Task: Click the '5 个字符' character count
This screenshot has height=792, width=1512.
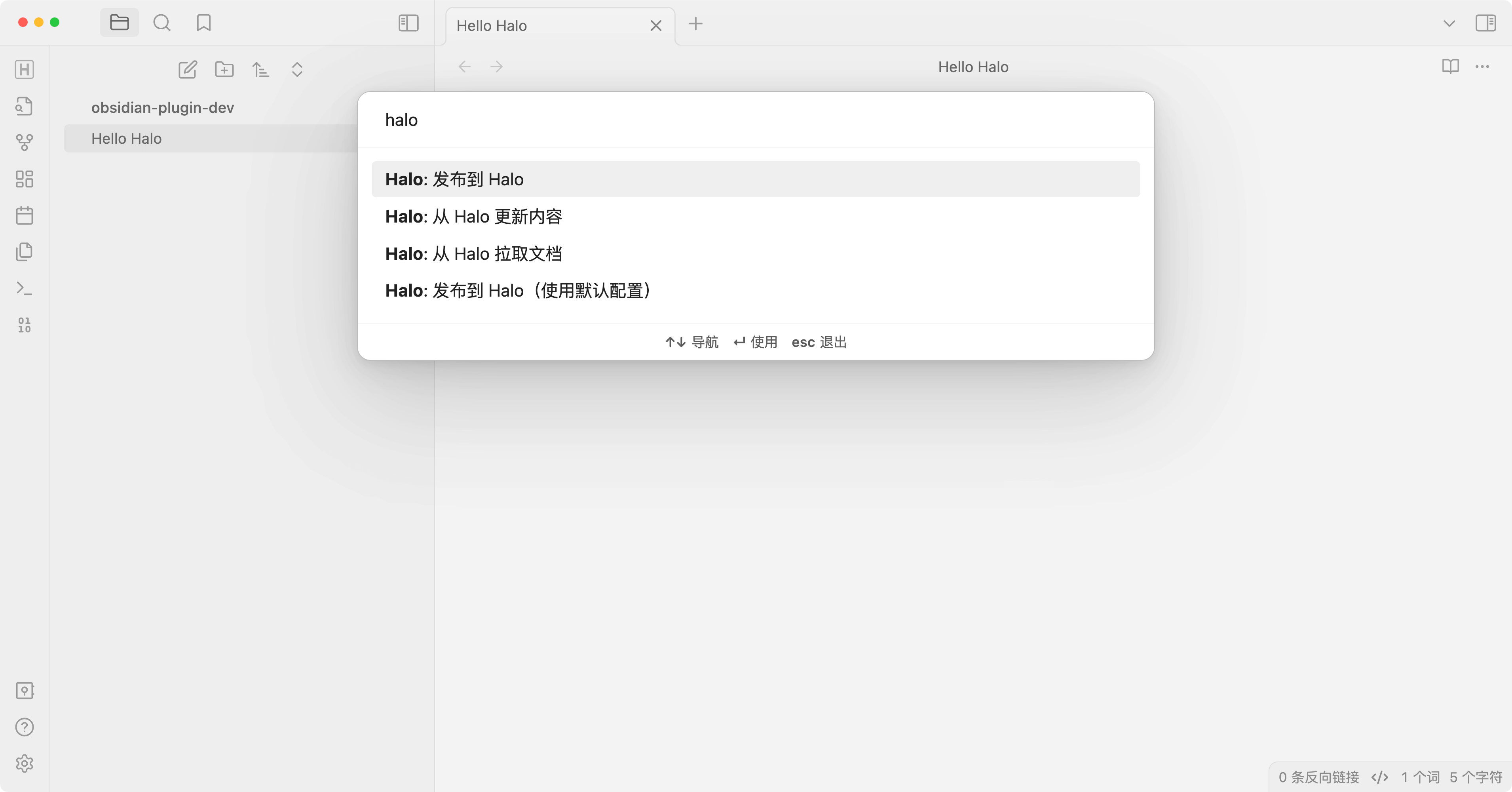Action: click(1476, 777)
